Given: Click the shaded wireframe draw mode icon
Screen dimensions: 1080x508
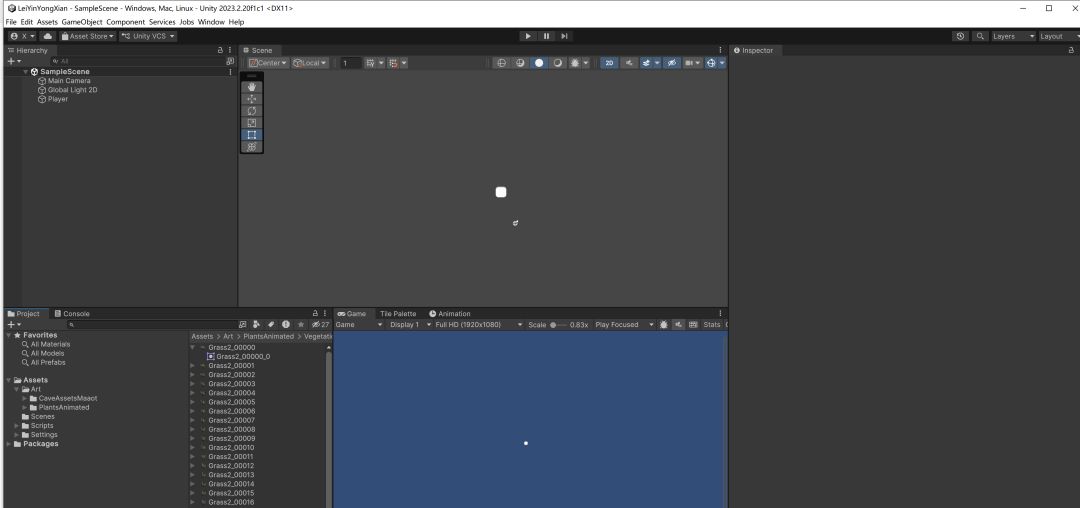Looking at the screenshot, I should coord(520,63).
